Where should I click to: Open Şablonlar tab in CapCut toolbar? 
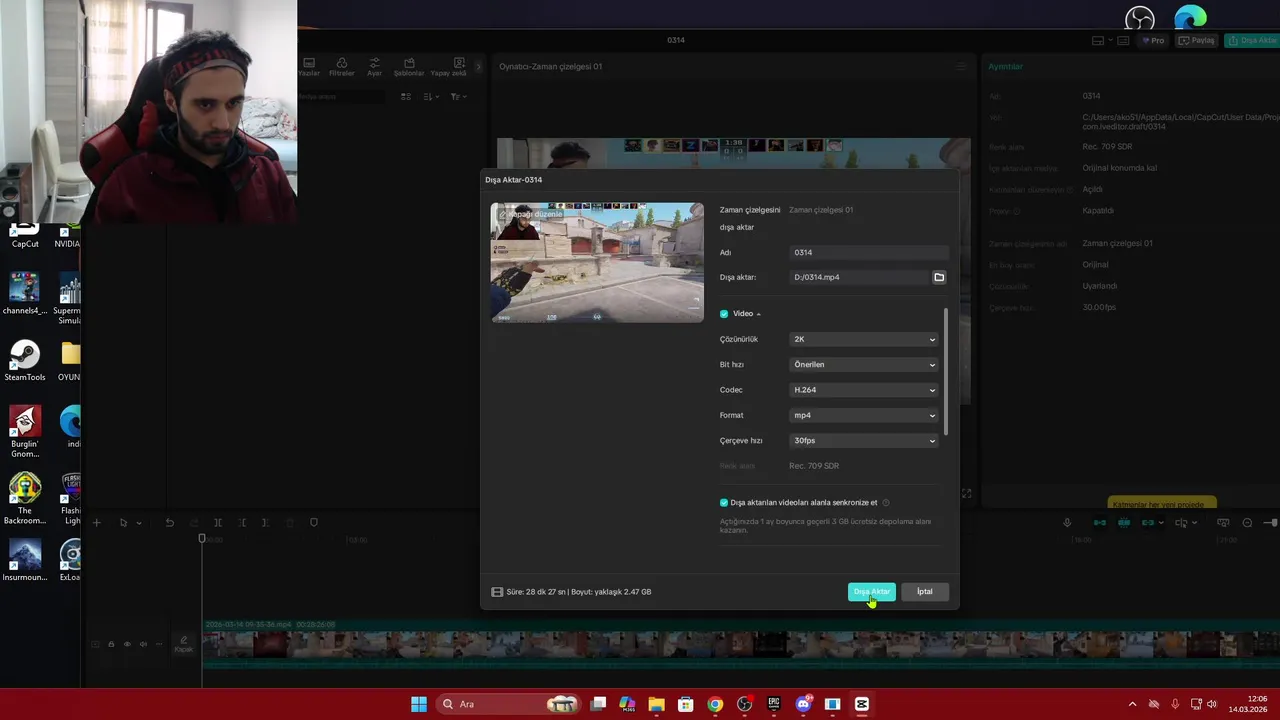409,67
